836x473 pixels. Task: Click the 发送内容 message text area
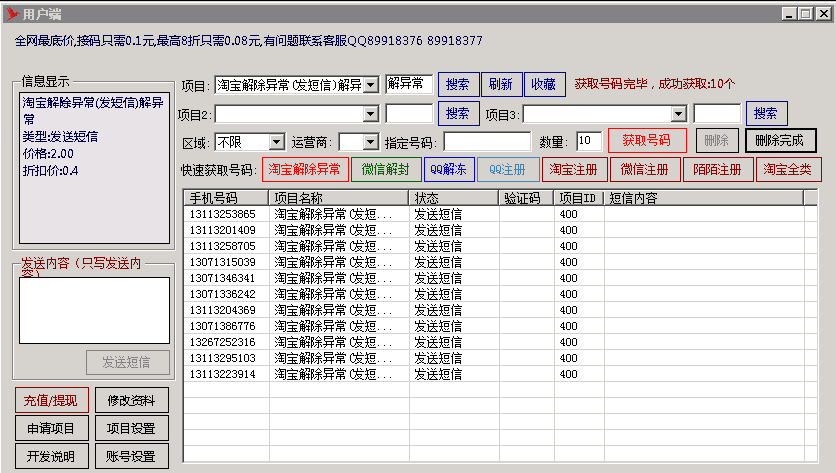pyautogui.click(x=94, y=310)
